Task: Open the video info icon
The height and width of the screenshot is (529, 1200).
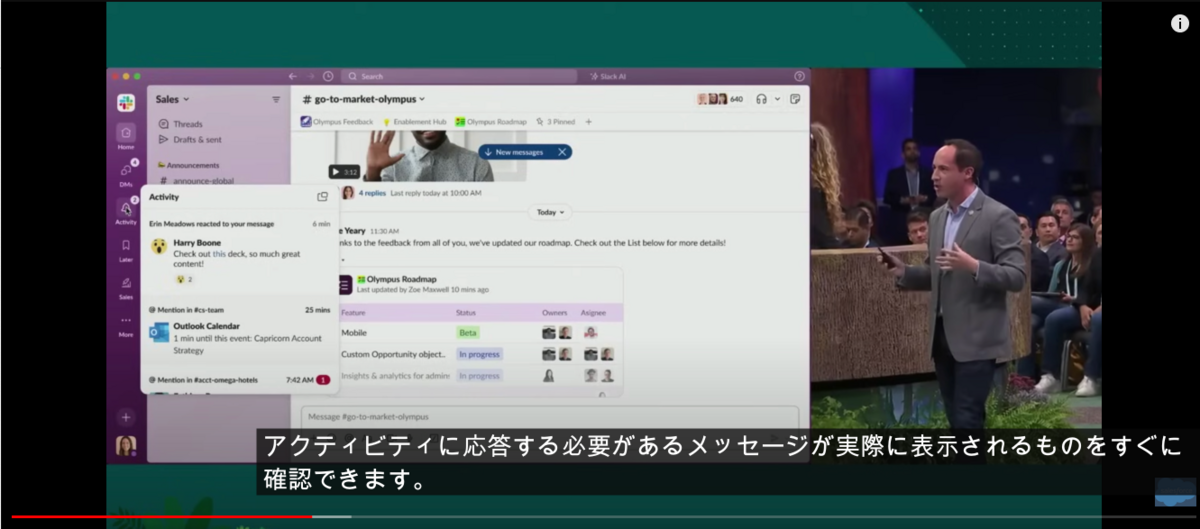Action: pyautogui.click(x=1180, y=24)
